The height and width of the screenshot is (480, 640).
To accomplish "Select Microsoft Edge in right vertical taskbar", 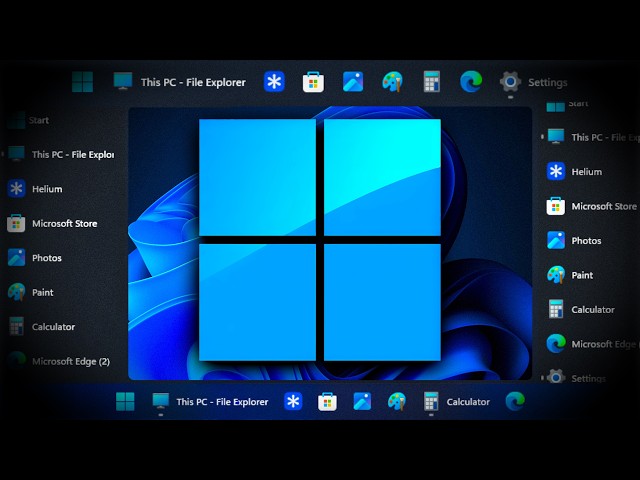I will pos(593,344).
